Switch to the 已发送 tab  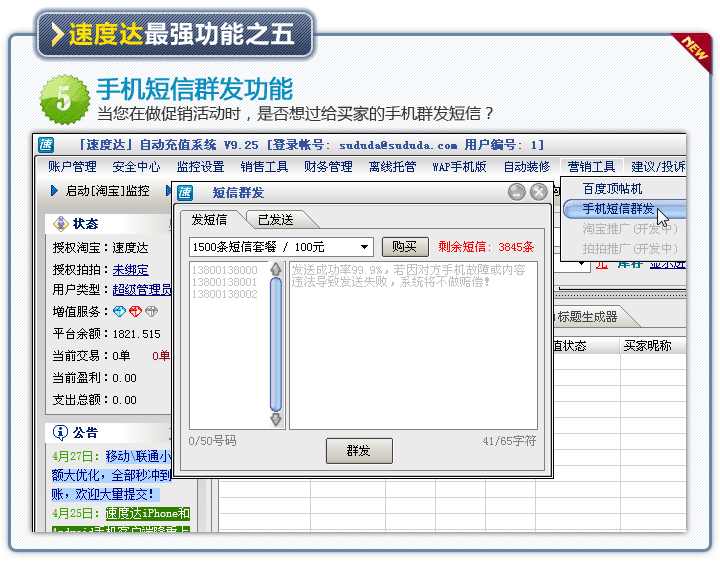point(276,220)
